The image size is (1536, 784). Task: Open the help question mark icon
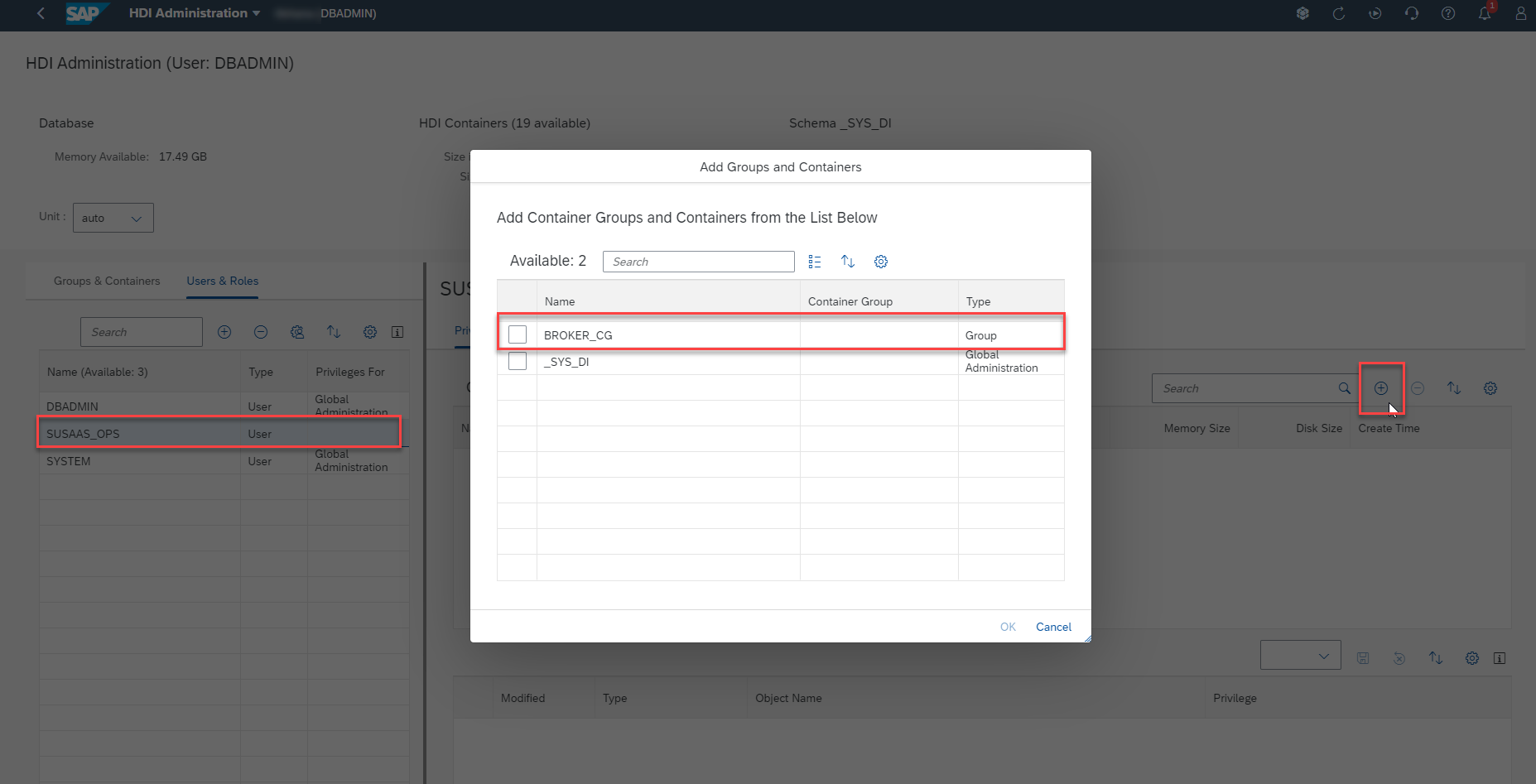coord(1448,13)
